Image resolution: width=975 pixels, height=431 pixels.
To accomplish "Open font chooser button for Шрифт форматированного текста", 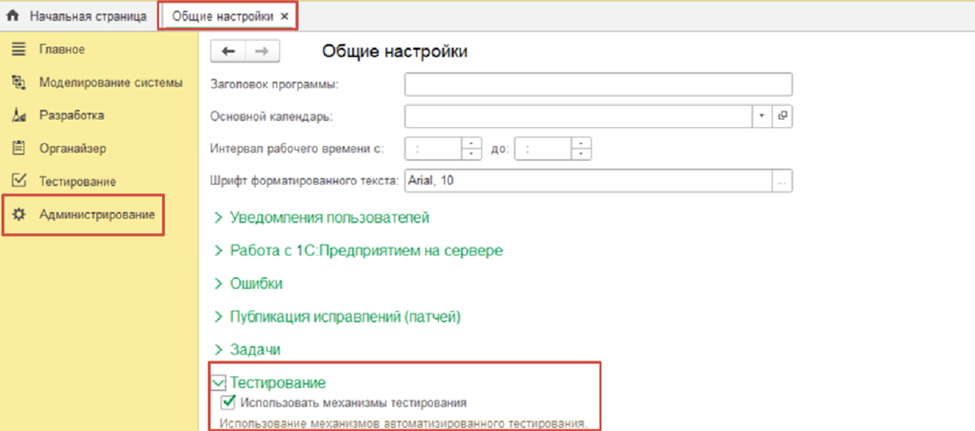I will pos(782,181).
